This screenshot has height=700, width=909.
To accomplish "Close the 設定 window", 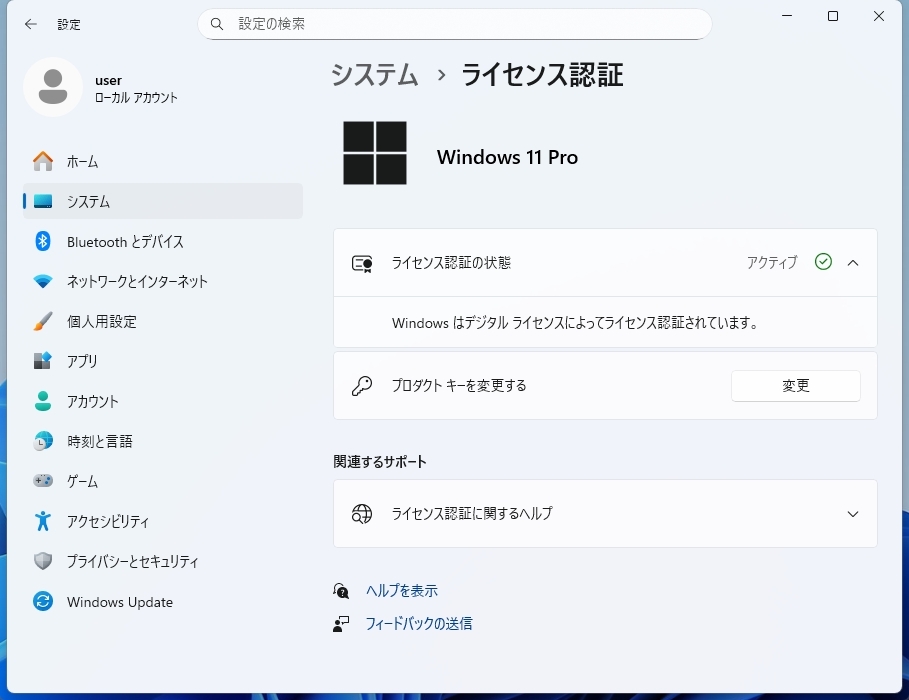I will pos(879,16).
